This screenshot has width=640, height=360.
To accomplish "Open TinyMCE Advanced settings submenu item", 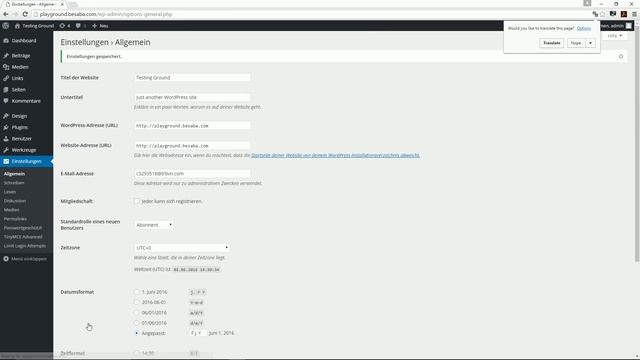I will point(23,237).
